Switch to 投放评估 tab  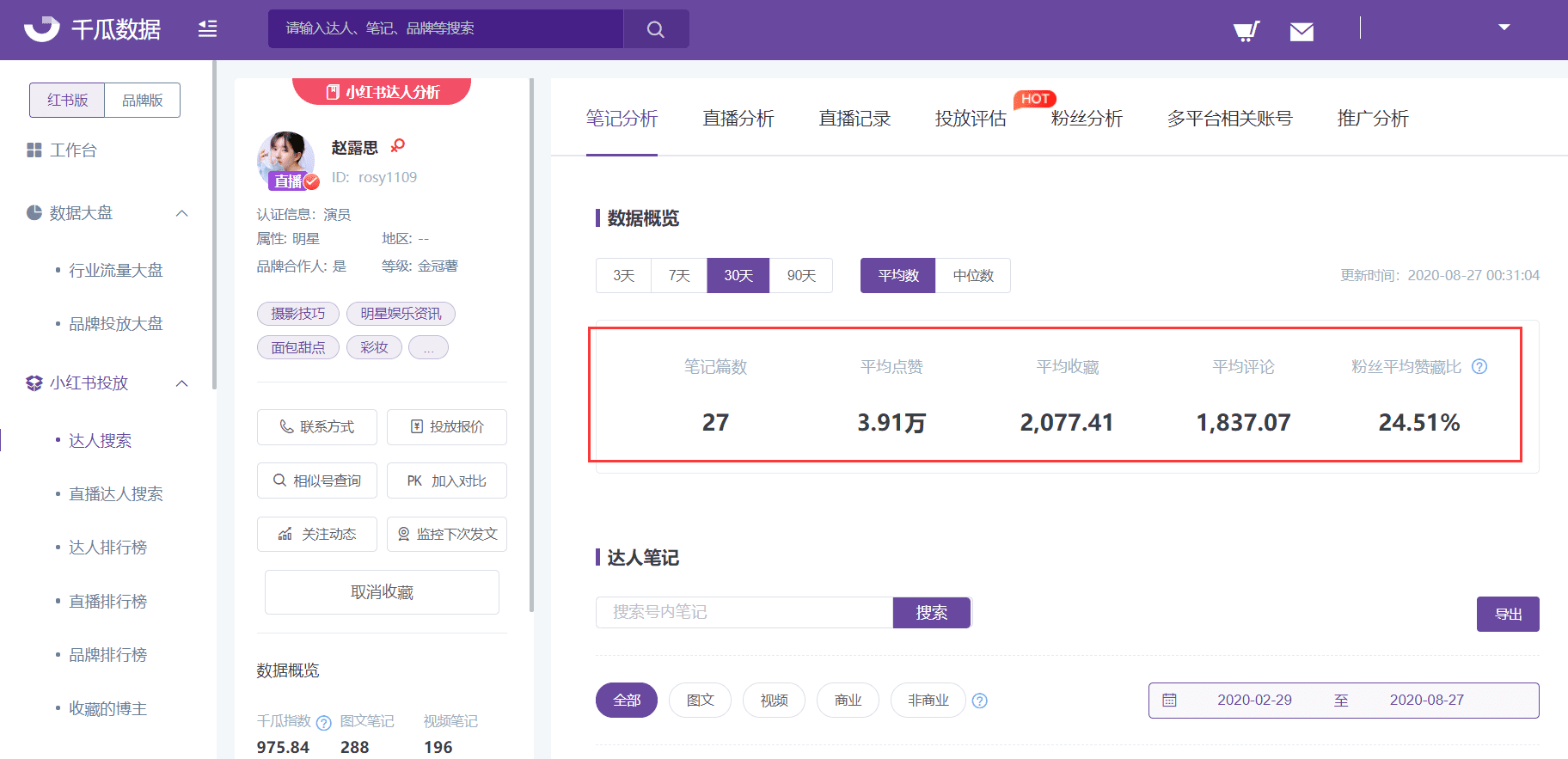tap(971, 119)
